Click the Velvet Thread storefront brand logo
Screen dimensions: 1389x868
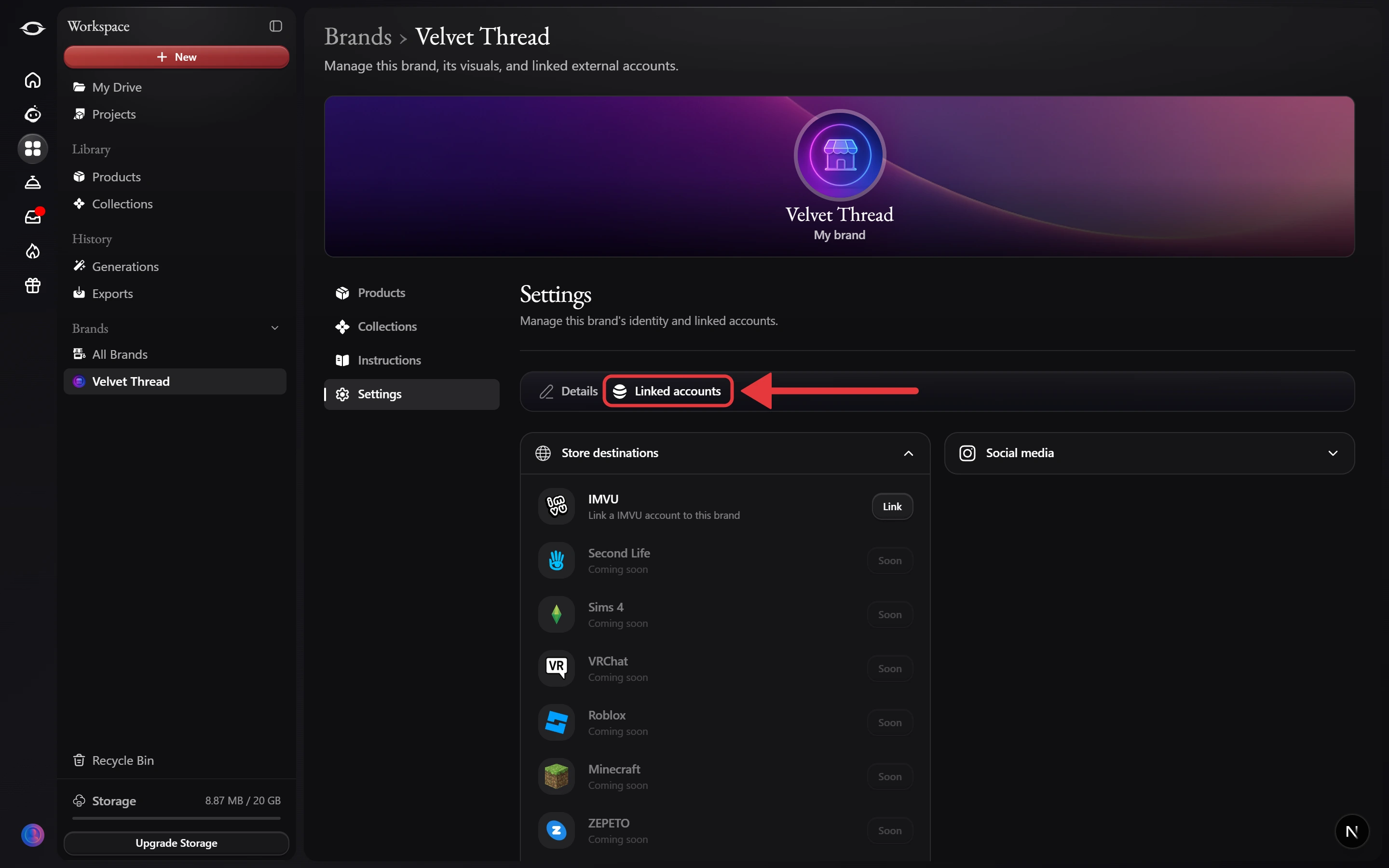pyautogui.click(x=840, y=155)
